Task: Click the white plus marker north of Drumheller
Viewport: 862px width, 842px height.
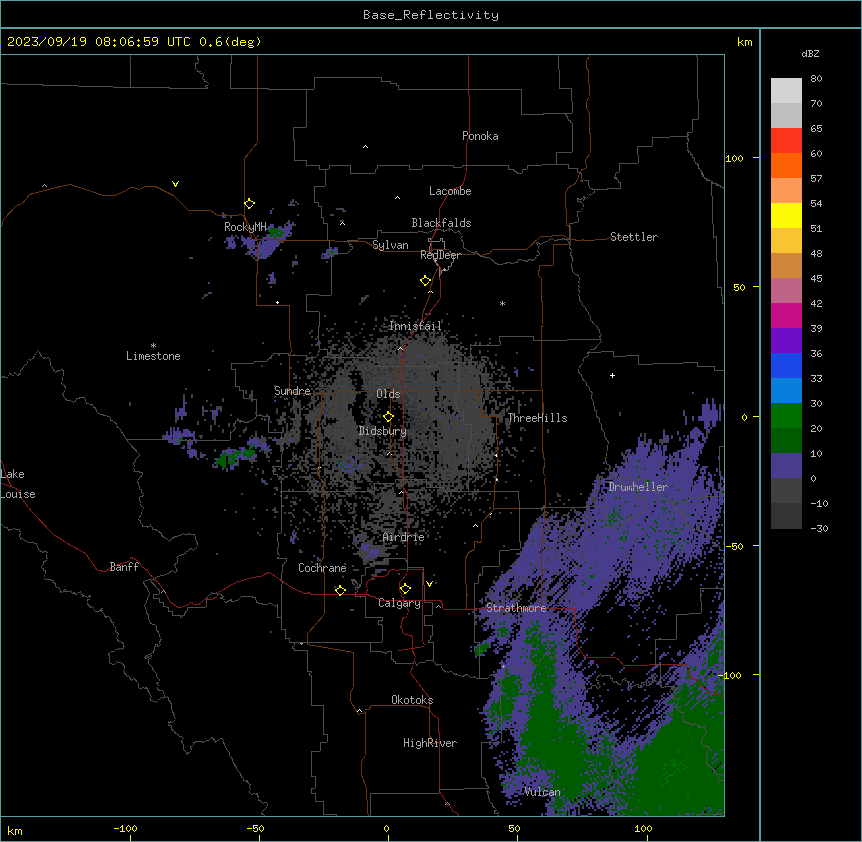Action: pos(612,375)
